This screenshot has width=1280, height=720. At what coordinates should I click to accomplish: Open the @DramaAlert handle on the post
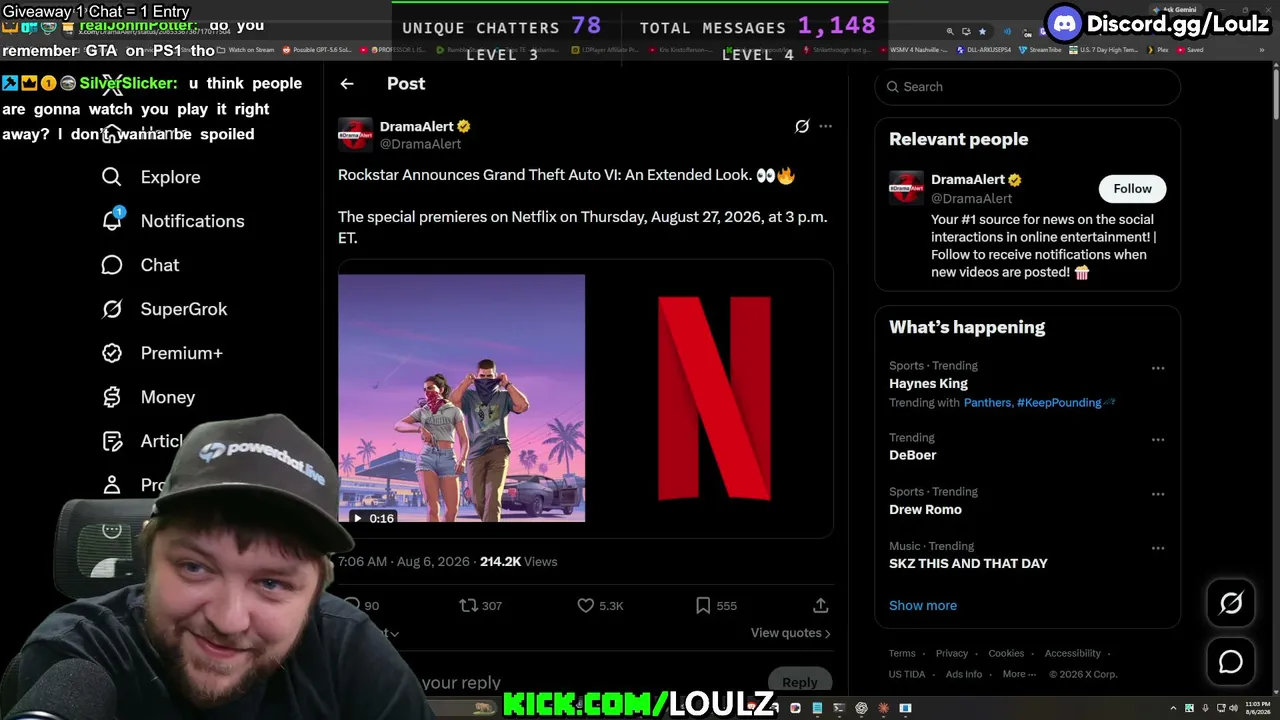tap(420, 144)
